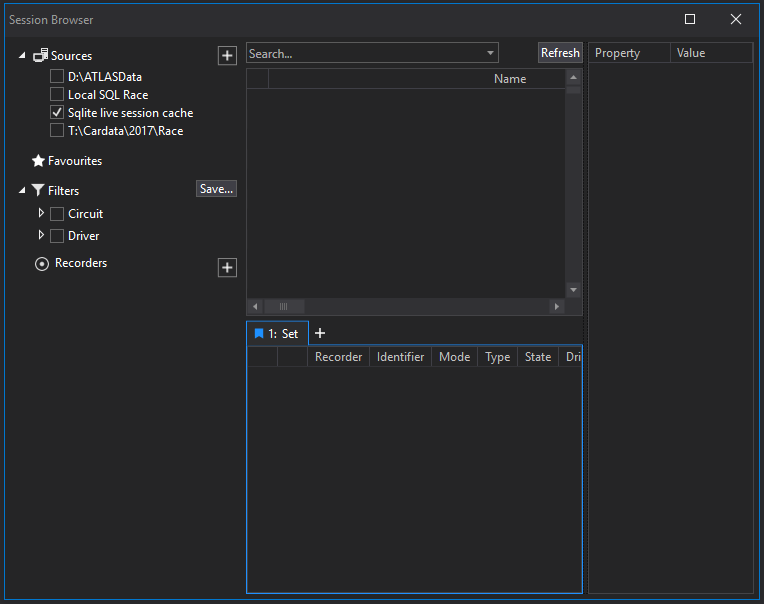Click the session list scroll up arrow
The height and width of the screenshot is (604, 764).
click(x=573, y=77)
